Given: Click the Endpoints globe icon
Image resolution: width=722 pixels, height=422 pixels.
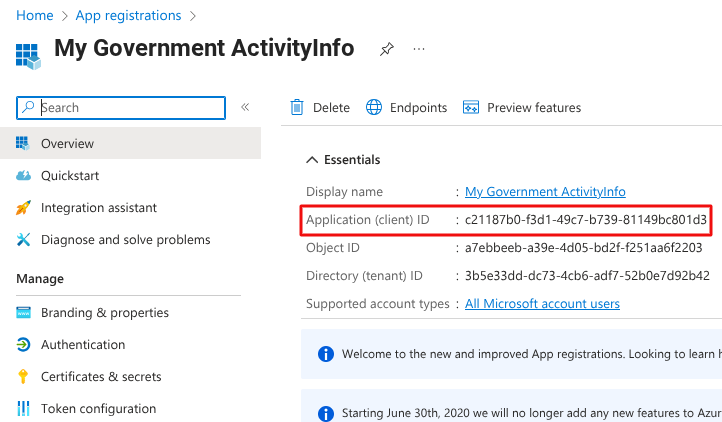Looking at the screenshot, I should click(374, 108).
